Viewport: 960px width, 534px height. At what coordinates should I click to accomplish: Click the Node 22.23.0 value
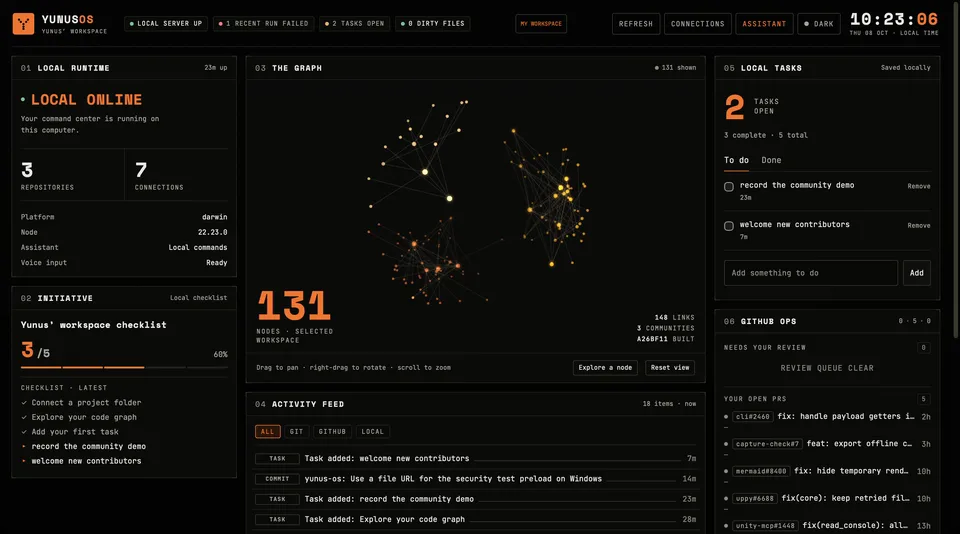pos(212,232)
